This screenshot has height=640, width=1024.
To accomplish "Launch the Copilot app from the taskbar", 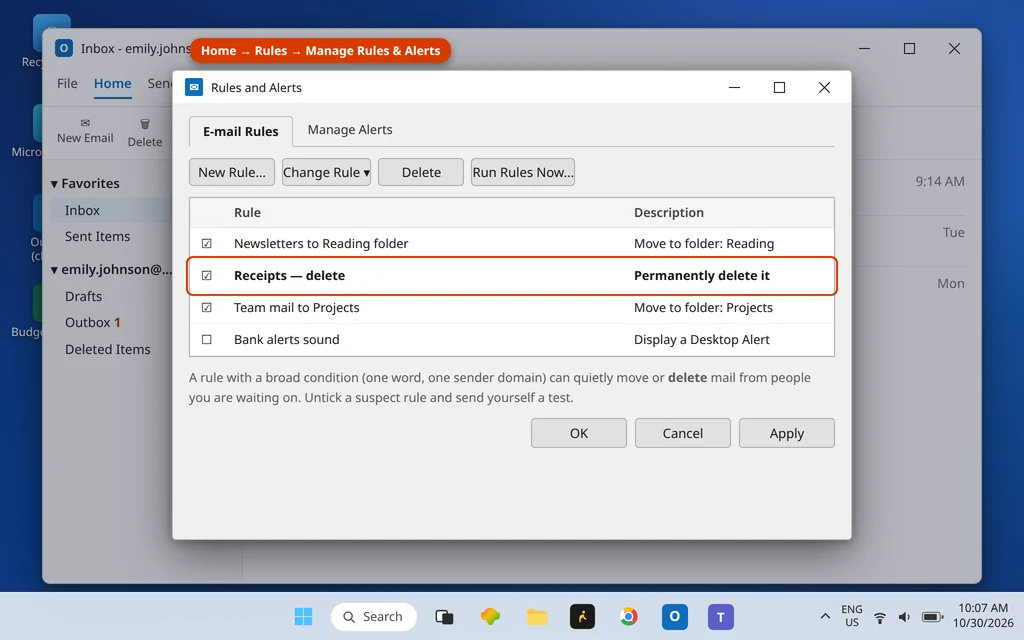I will 490,616.
